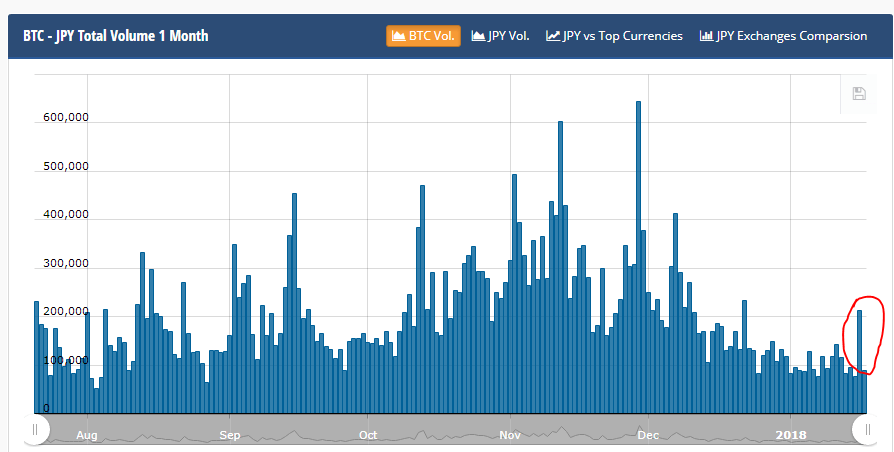894x452 pixels.
Task: Click the 2018 label in the range navigator
Action: click(791, 435)
